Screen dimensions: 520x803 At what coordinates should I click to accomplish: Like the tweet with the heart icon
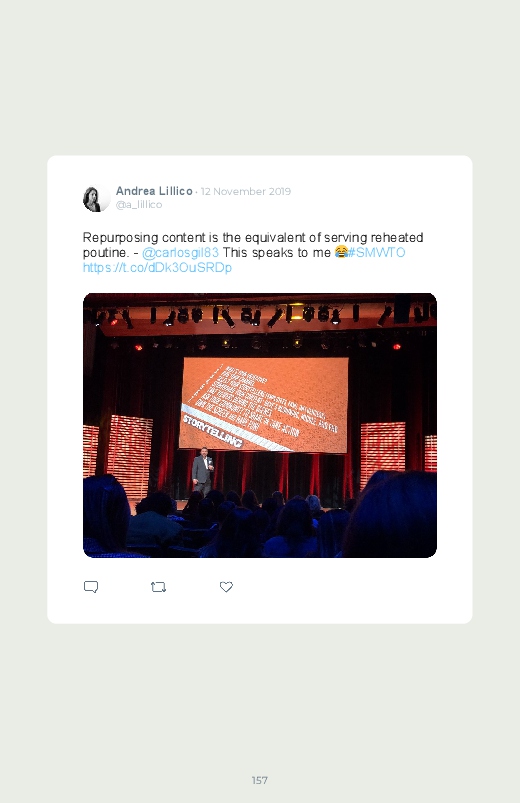226,587
